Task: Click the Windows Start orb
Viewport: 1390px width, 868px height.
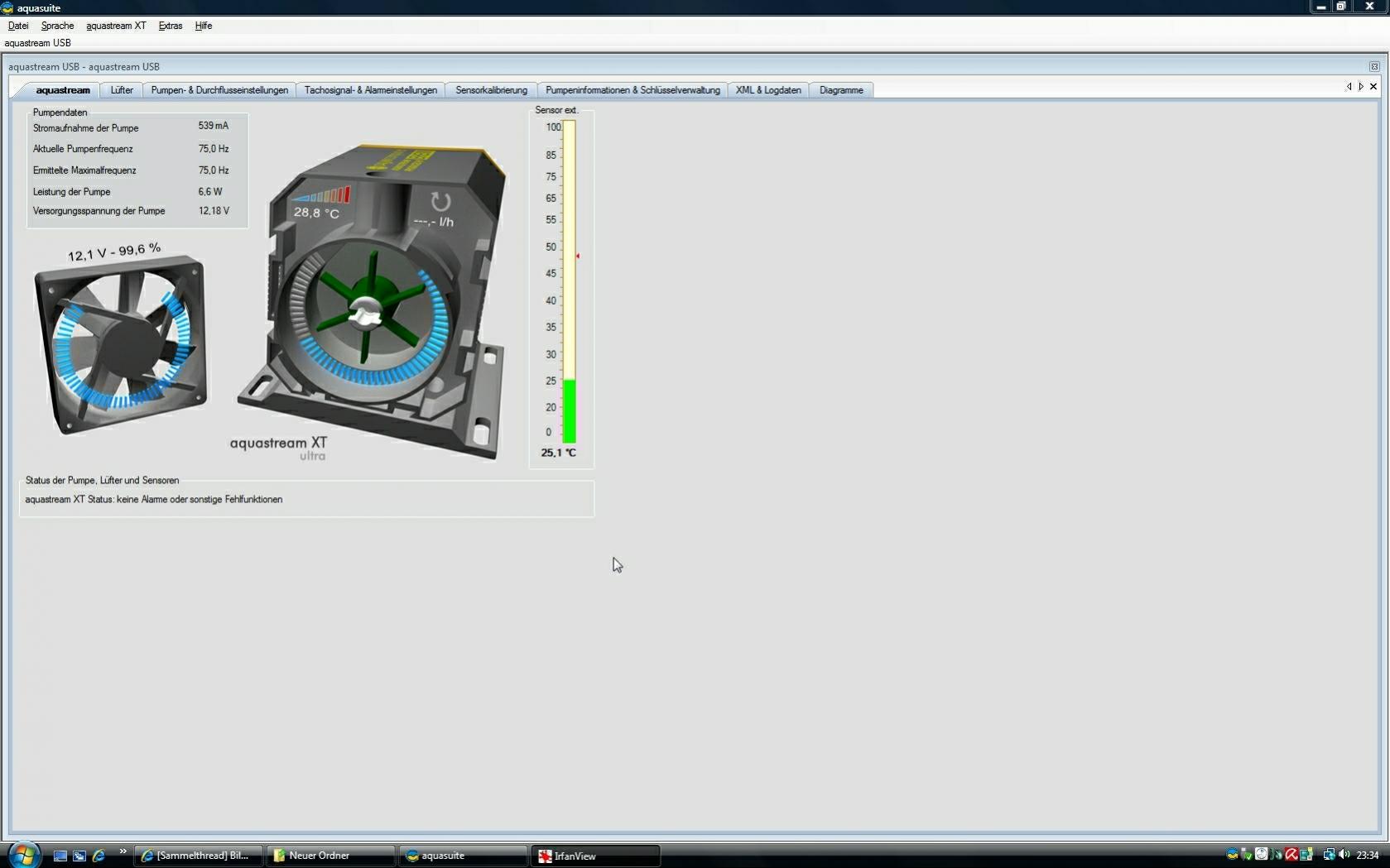Action: (x=23, y=855)
